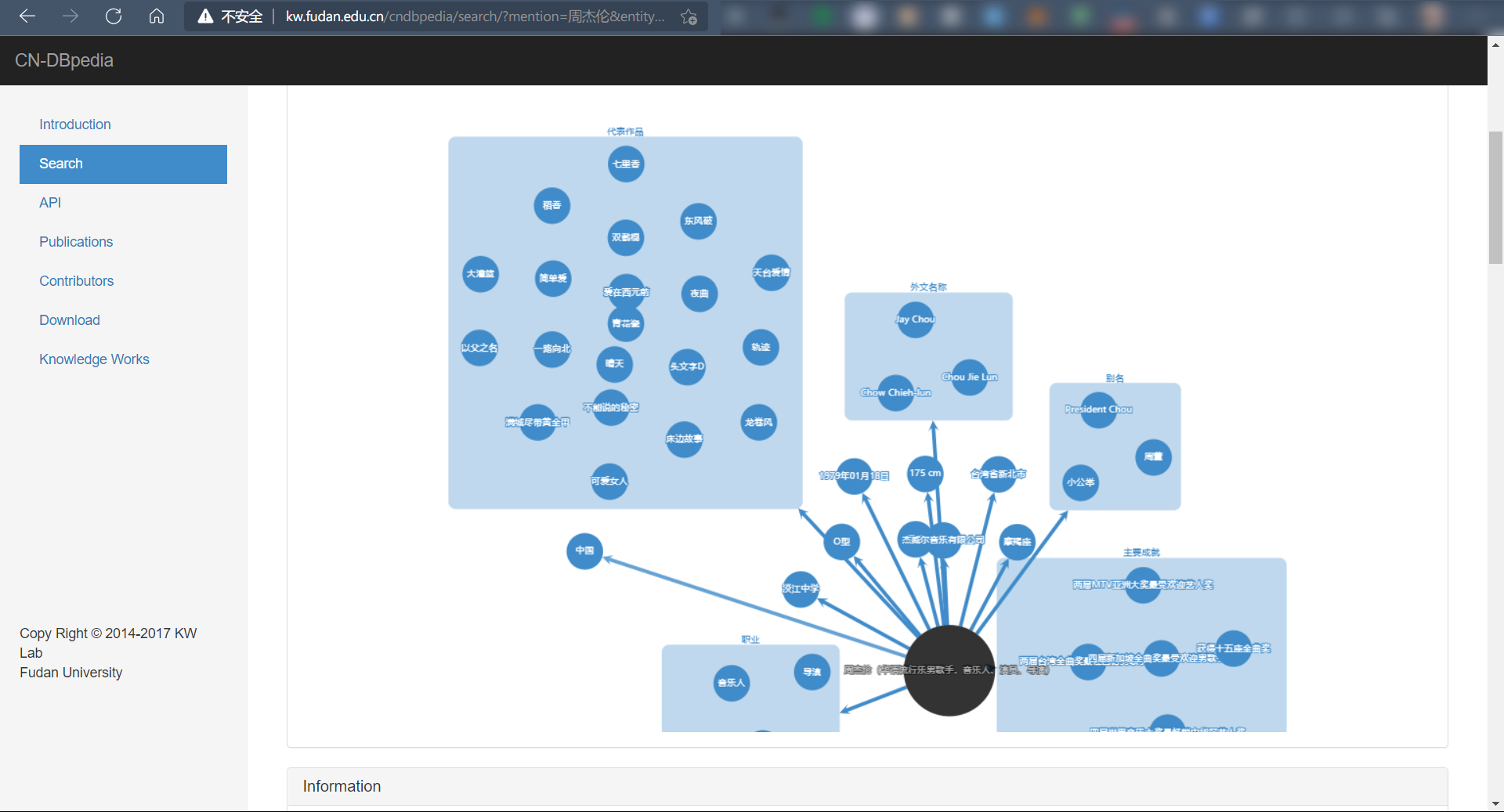1504x812 pixels.
Task: Click the 轨迹 node
Action: pos(761,347)
